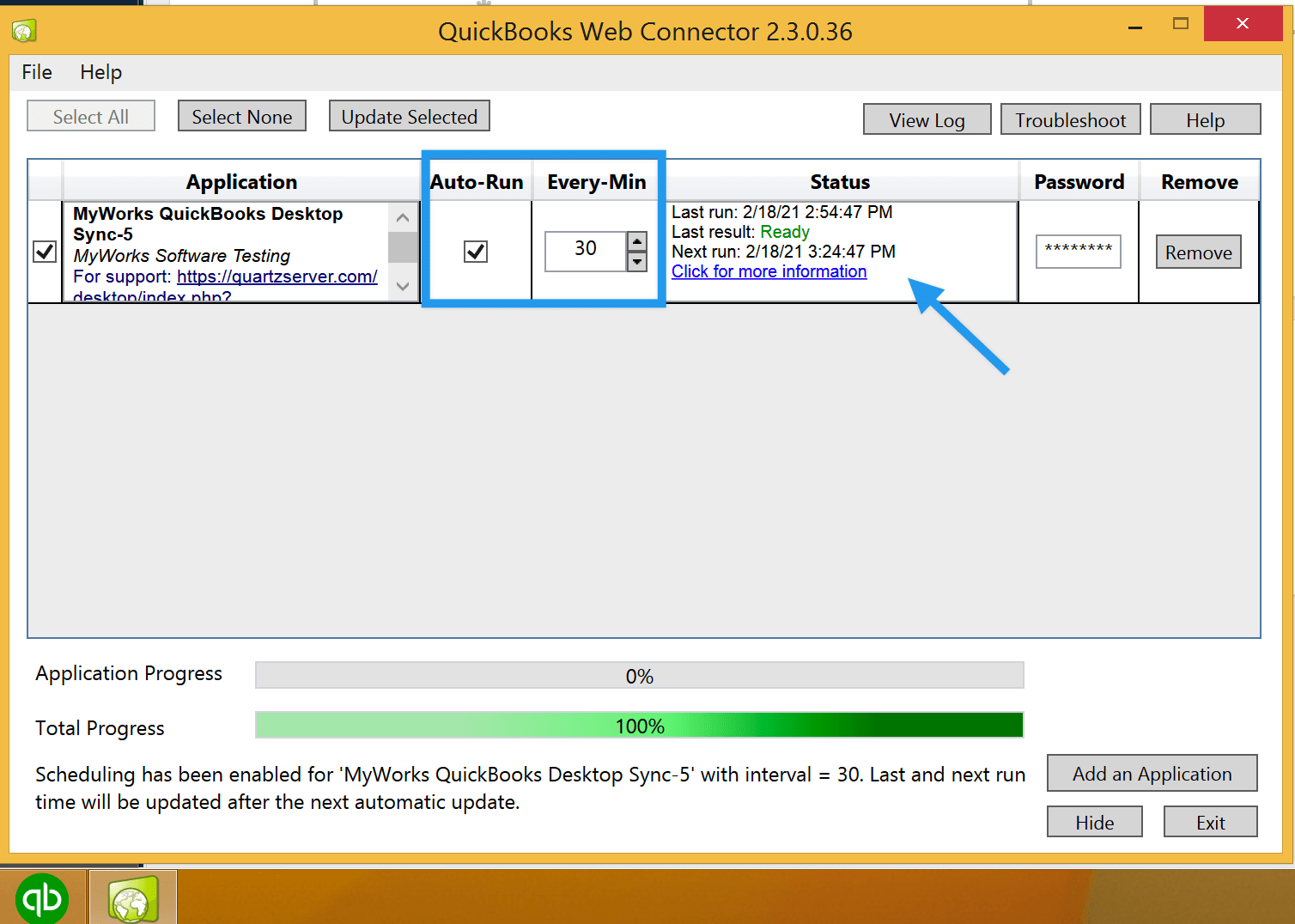Open the File menu
Screen dimensions: 1295x924
(x=37, y=72)
